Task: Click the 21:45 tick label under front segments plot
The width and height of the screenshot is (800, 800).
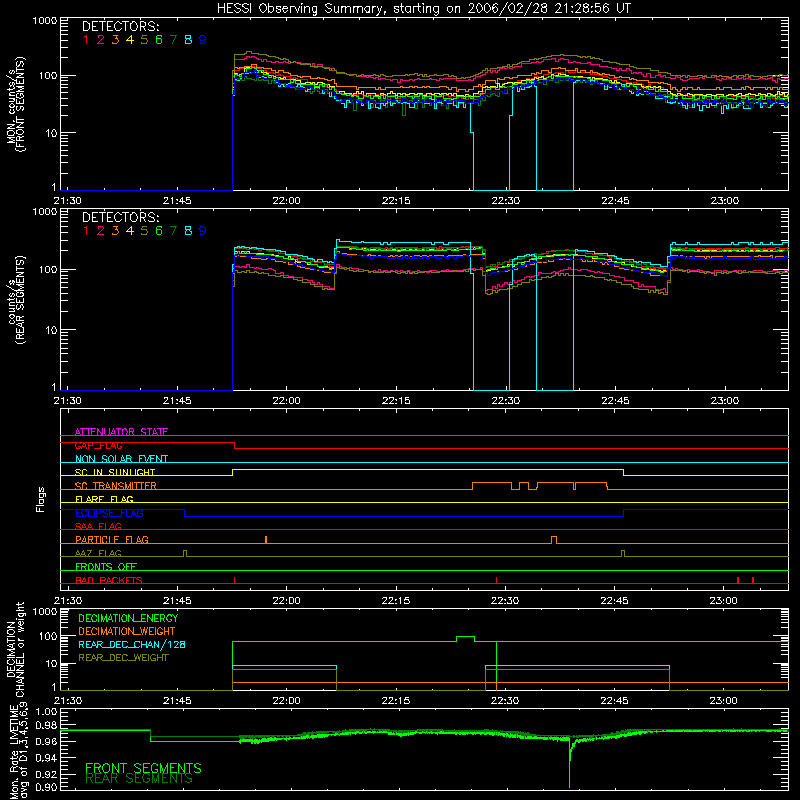Action: click(x=177, y=201)
